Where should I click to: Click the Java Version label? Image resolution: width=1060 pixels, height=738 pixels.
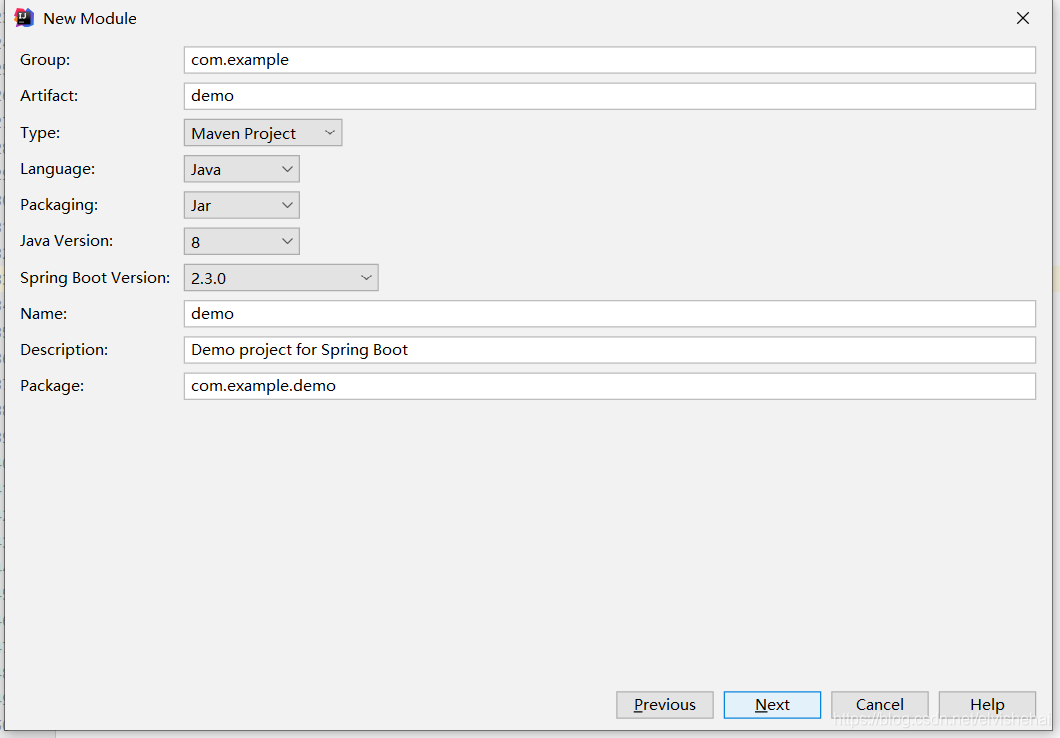click(x=66, y=241)
